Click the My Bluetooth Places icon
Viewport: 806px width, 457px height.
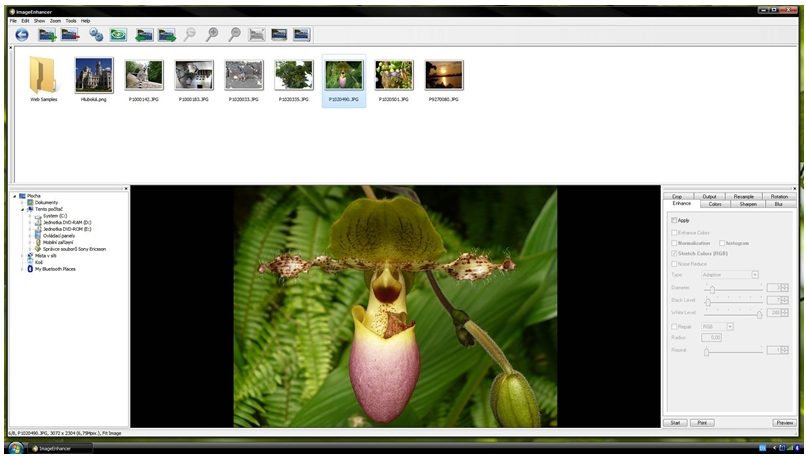[x=30, y=269]
